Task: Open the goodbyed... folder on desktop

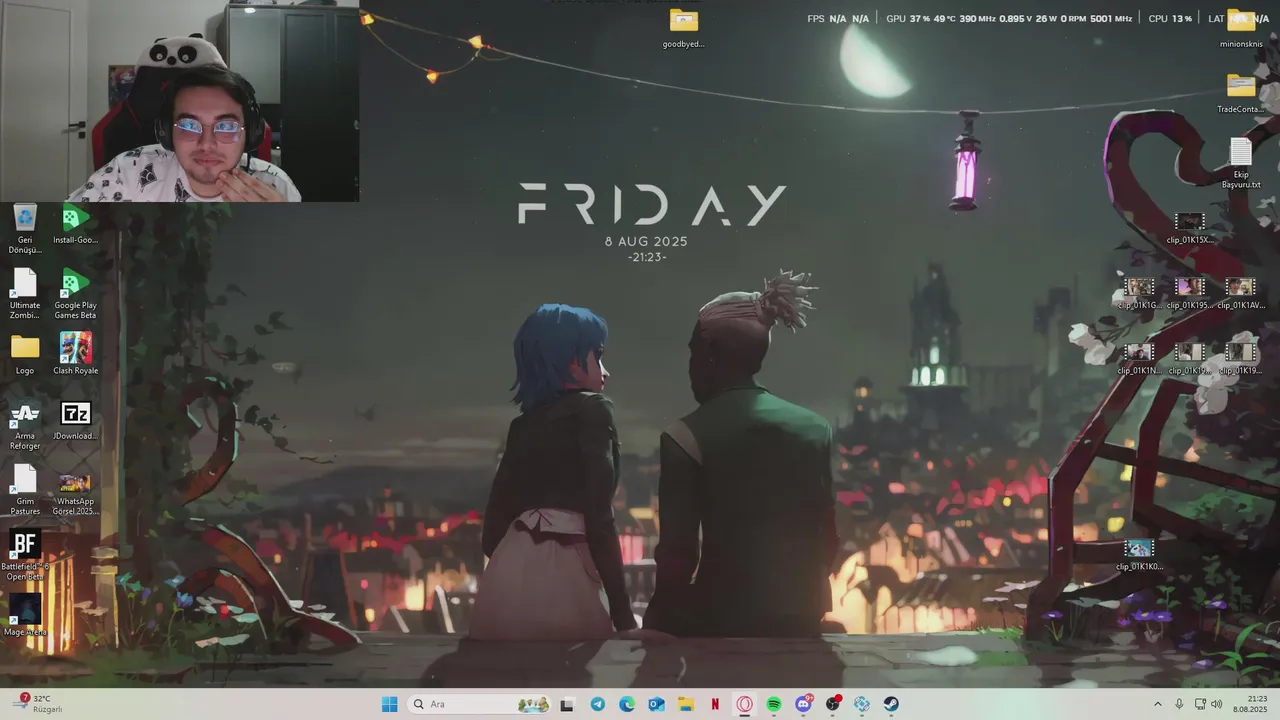Action: [684, 29]
